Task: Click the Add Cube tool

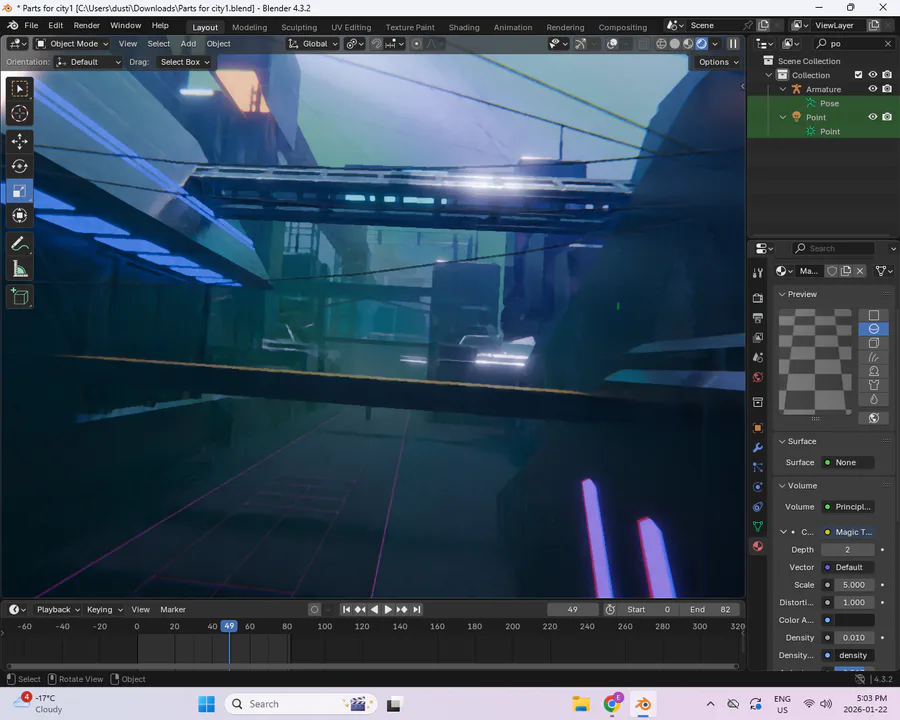Action: click(x=19, y=297)
